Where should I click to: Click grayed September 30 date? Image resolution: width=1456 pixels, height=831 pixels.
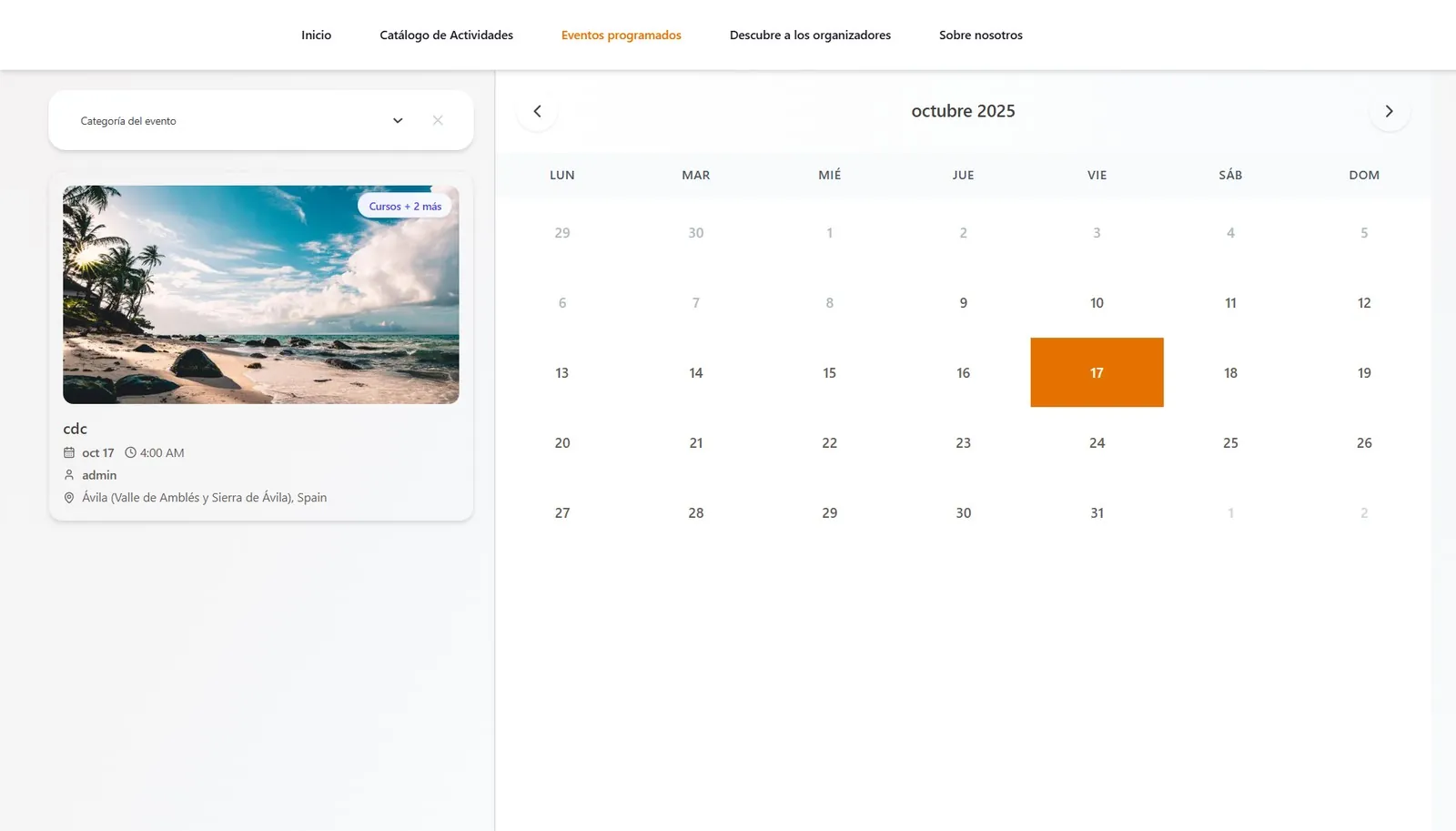pyautogui.click(x=696, y=233)
